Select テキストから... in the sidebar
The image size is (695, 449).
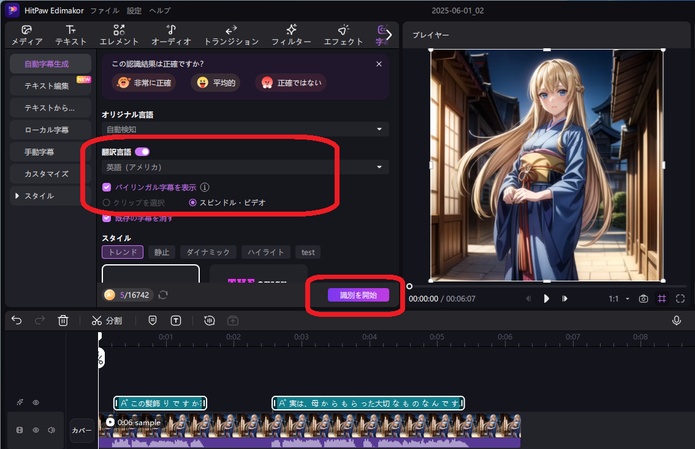tap(50, 108)
